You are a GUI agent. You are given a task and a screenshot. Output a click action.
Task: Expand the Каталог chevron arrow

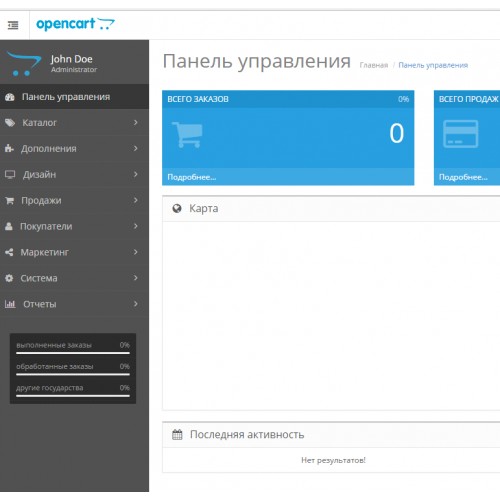[x=136, y=122]
